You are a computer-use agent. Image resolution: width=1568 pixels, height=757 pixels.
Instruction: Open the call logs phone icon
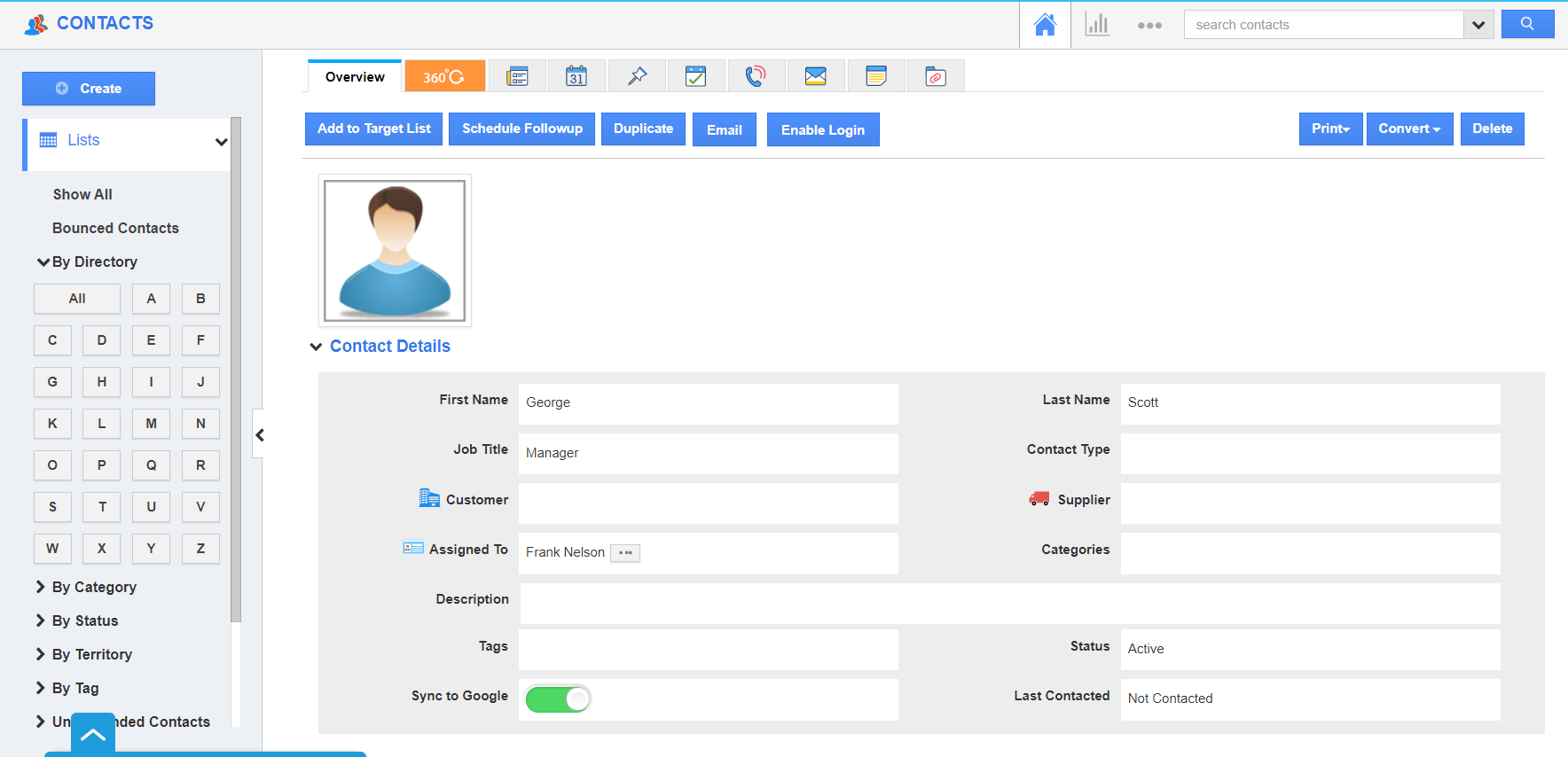756,76
